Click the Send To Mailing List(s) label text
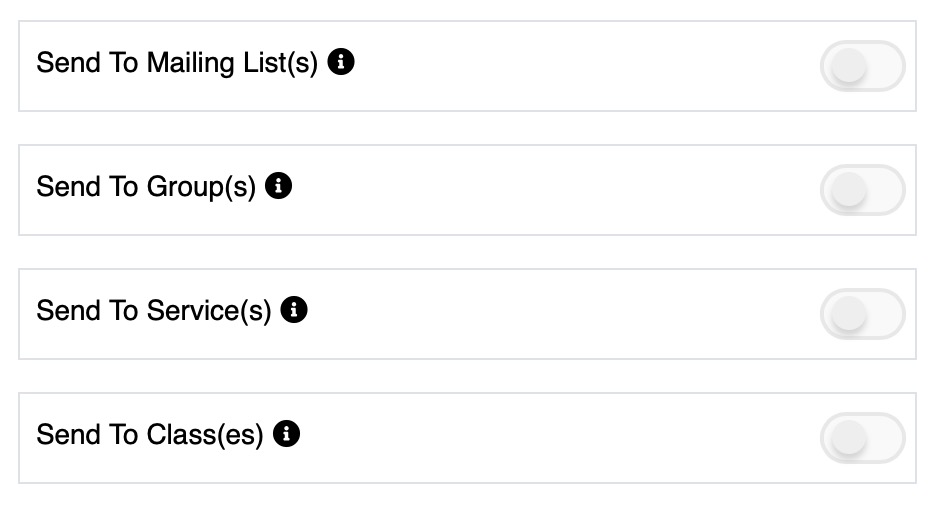This screenshot has height=508, width=940. [x=177, y=63]
